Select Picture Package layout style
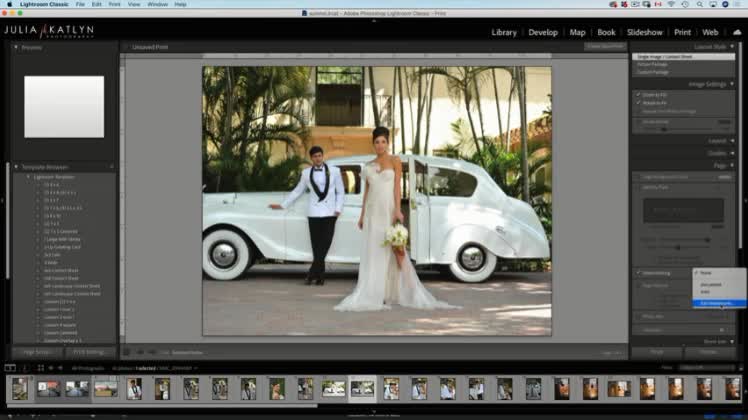The height and width of the screenshot is (420, 748). coord(652,64)
